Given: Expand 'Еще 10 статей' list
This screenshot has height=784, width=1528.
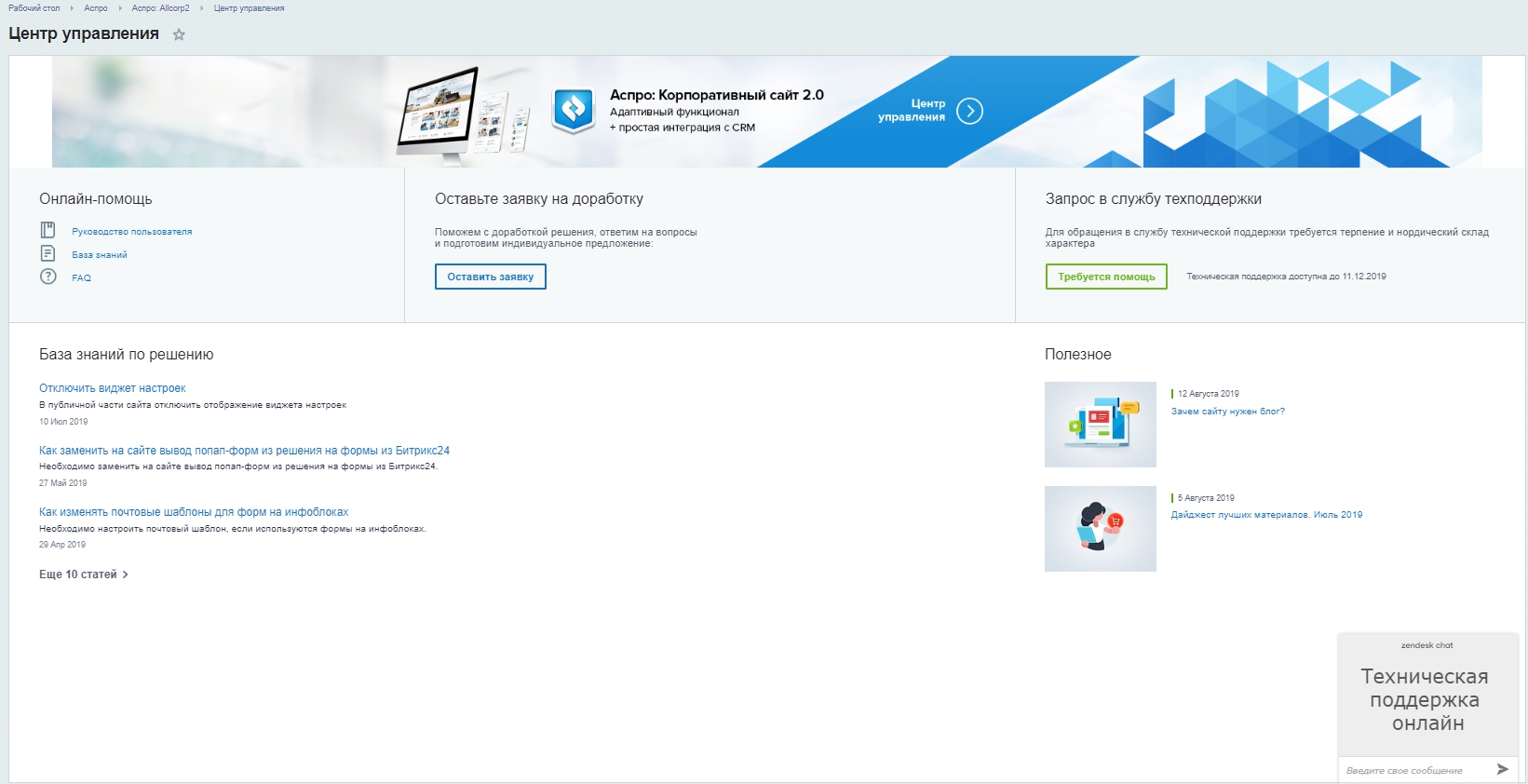Looking at the screenshot, I should coord(84,574).
